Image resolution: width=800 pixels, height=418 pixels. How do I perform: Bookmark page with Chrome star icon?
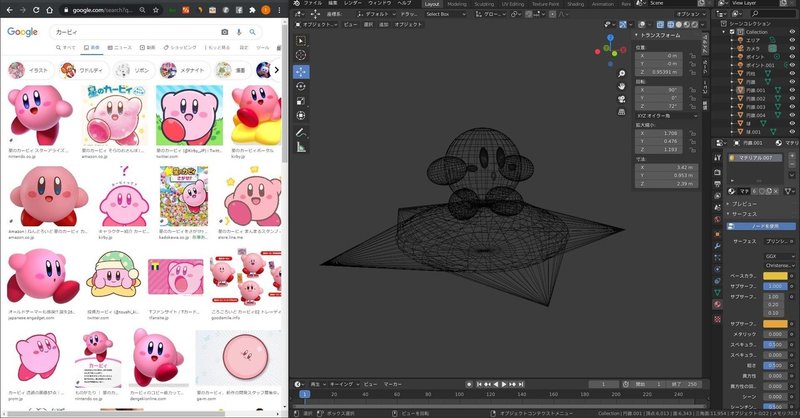[156, 10]
